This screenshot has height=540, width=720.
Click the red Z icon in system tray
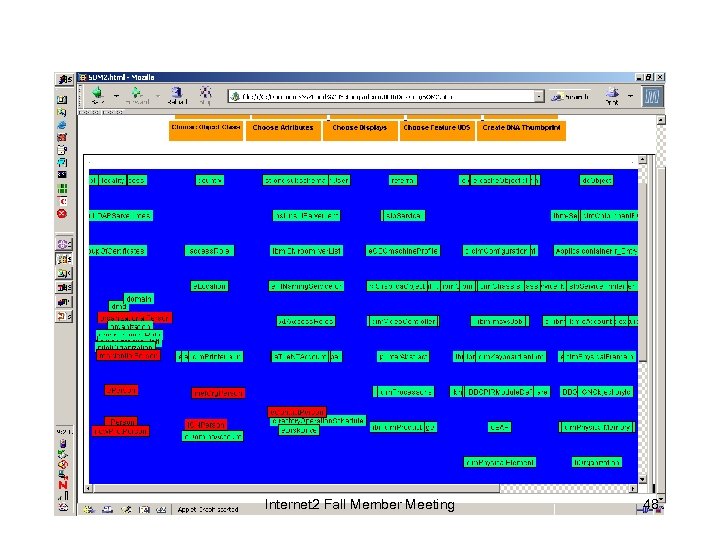click(63, 484)
